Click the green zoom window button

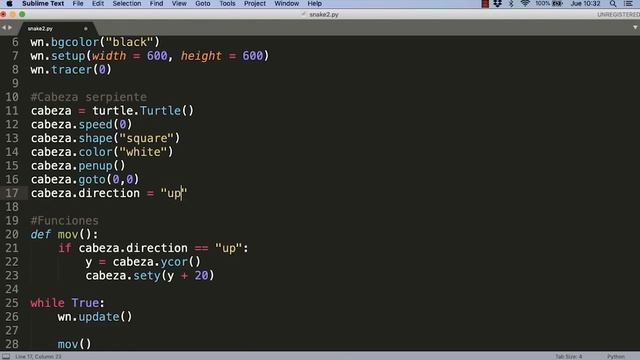(22, 14)
